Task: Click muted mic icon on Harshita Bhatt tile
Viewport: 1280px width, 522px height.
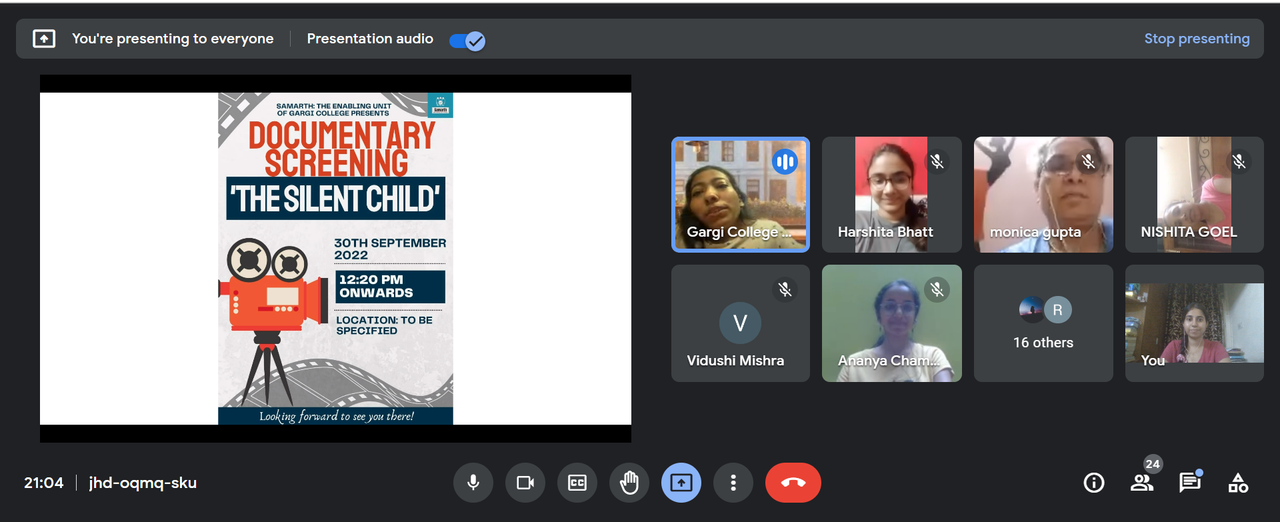Action: coord(937,161)
